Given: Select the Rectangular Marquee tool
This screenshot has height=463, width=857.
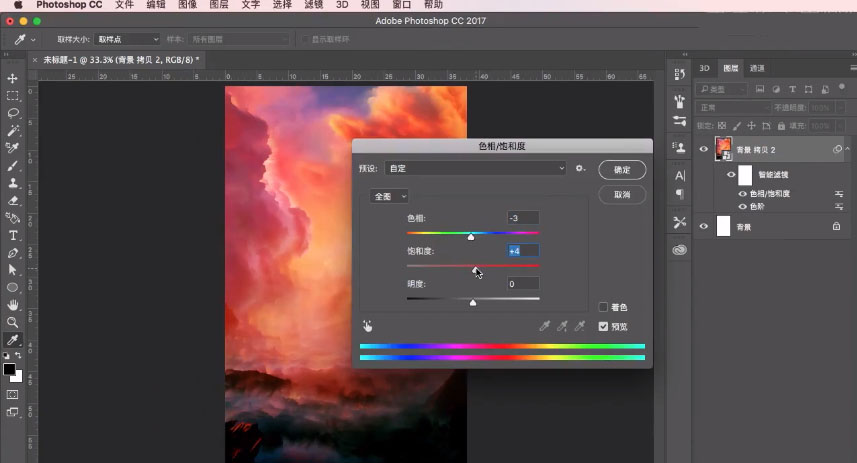Looking at the screenshot, I should tap(13, 96).
